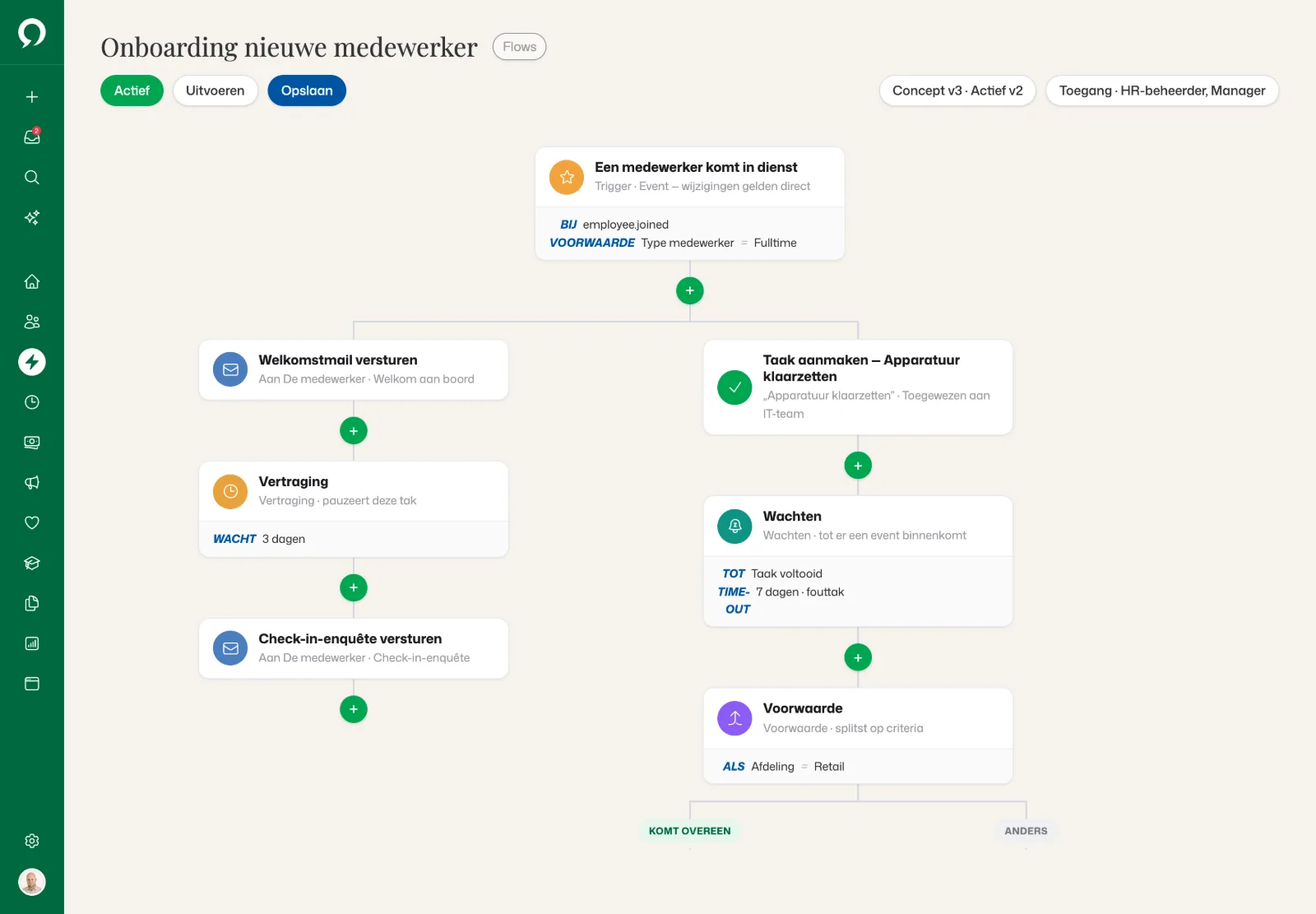Open the AI sparkles sidebar icon

click(32, 217)
